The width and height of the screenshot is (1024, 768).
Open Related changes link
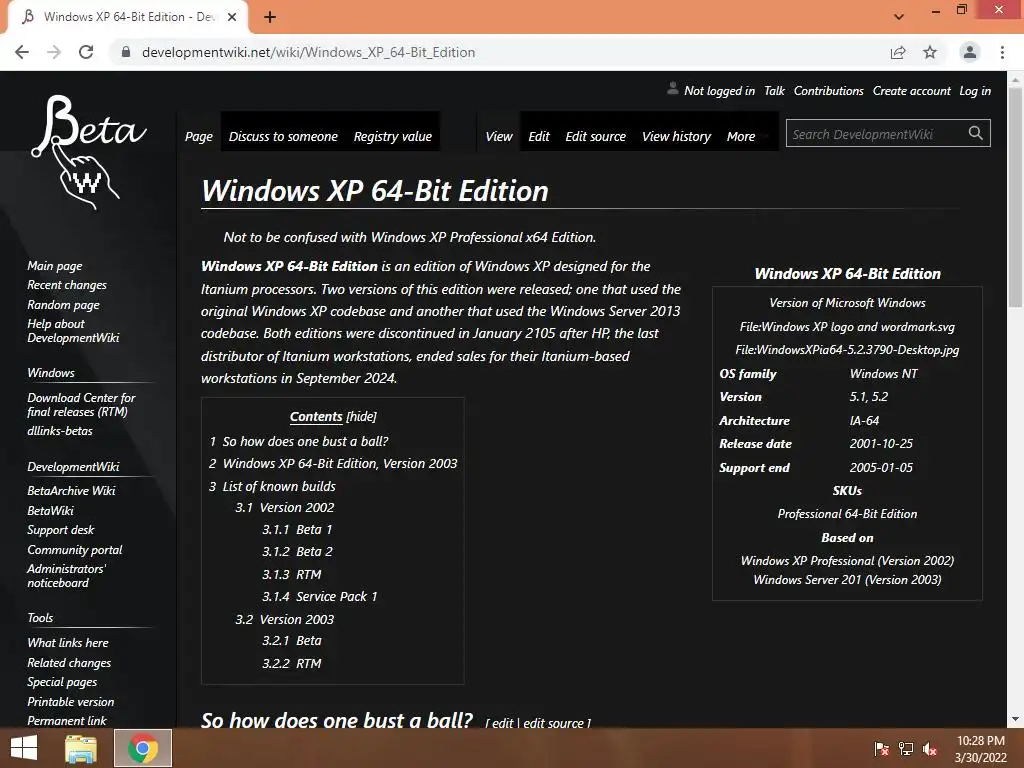tap(69, 663)
